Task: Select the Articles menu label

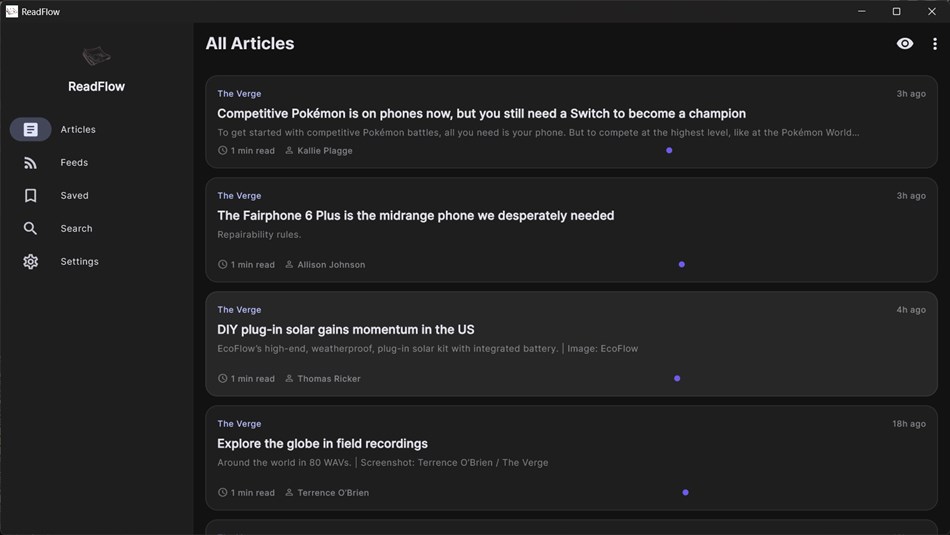Action: point(78,130)
